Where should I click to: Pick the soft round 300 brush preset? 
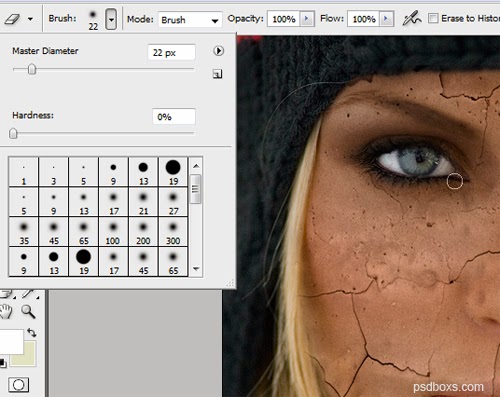(x=173, y=232)
